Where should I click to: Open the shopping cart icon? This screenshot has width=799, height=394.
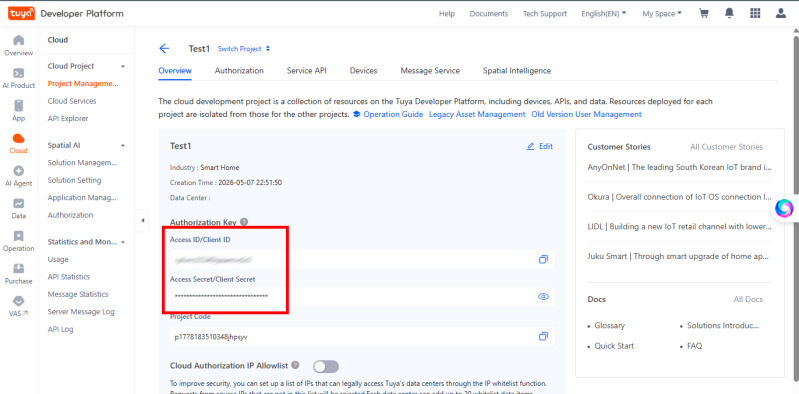tap(704, 14)
